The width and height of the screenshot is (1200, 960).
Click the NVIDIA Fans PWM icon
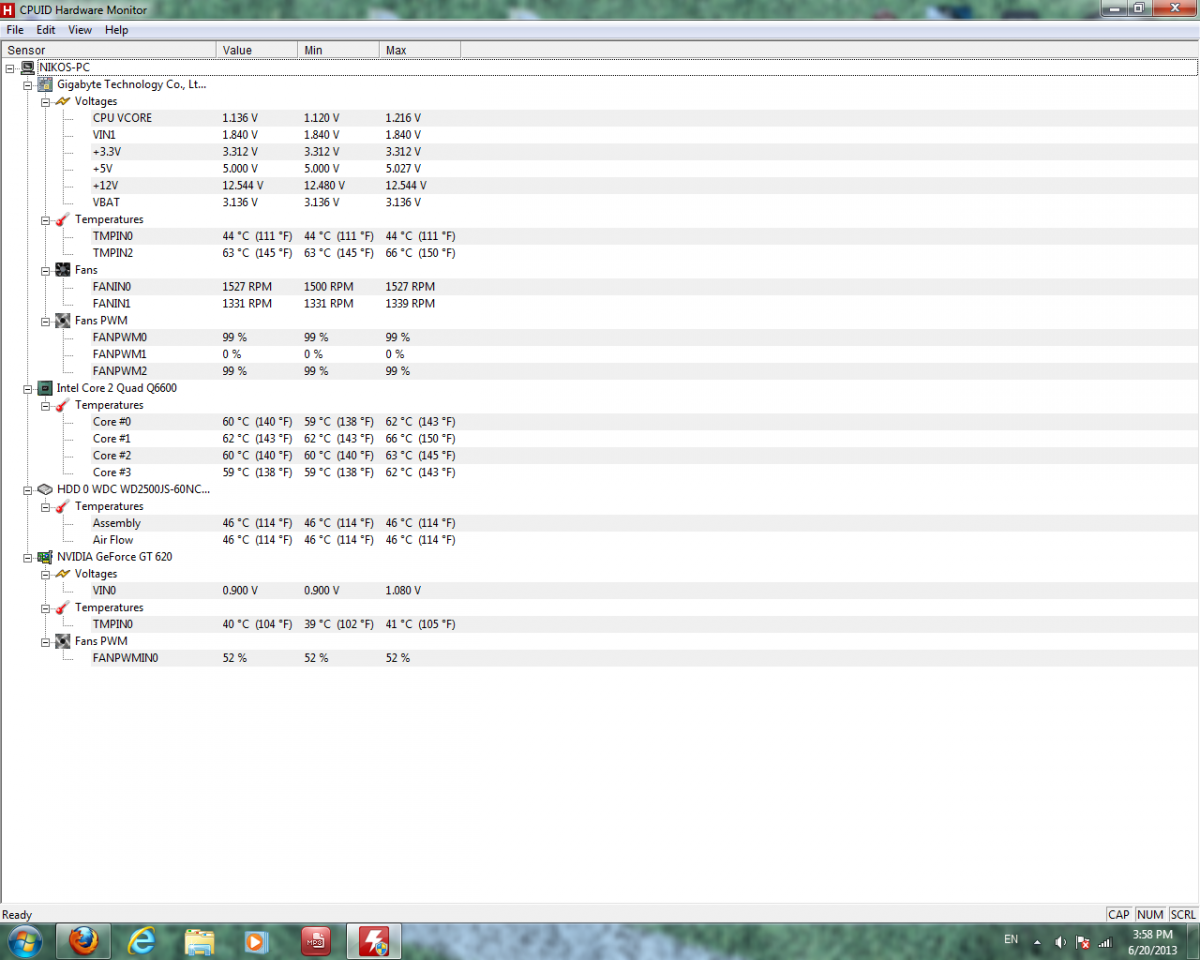[x=63, y=641]
